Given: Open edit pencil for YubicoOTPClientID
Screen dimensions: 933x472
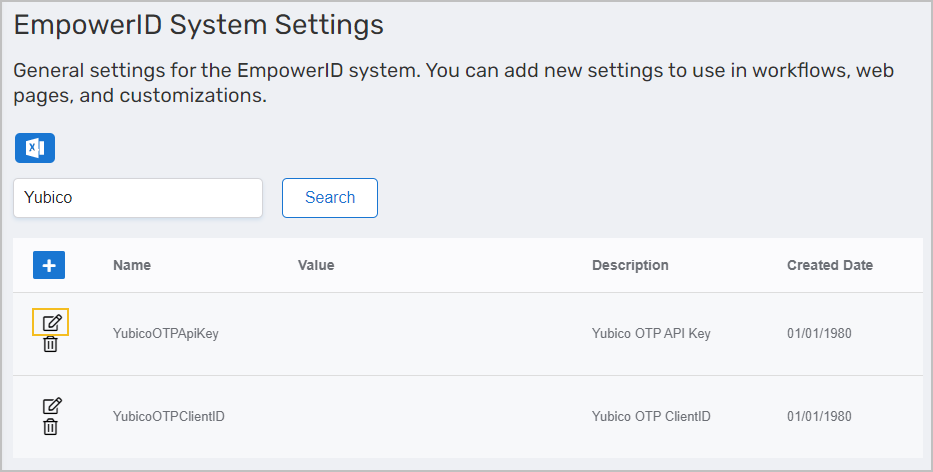Looking at the screenshot, I should pos(51,405).
